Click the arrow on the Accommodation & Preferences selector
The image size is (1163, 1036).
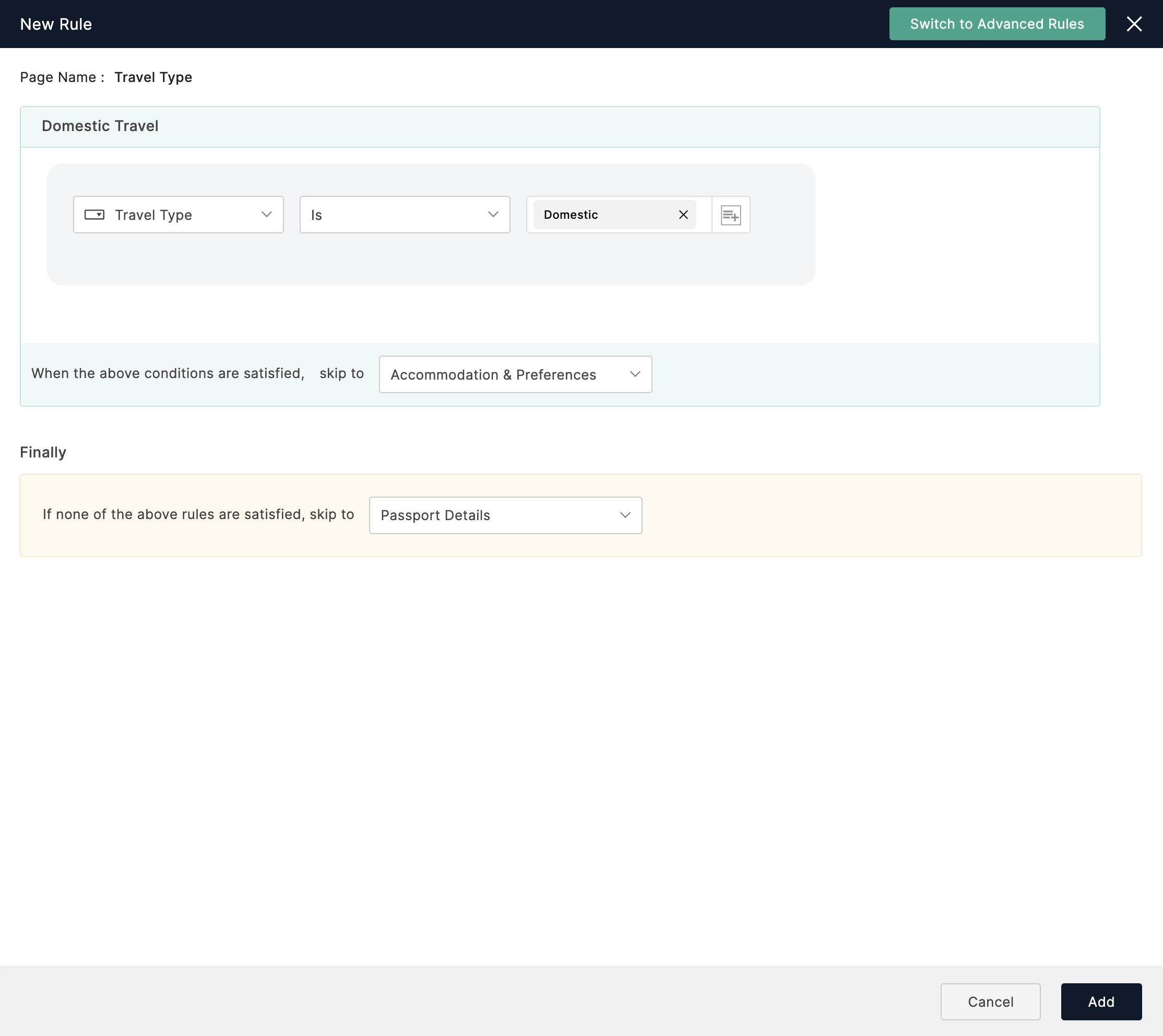(x=635, y=374)
